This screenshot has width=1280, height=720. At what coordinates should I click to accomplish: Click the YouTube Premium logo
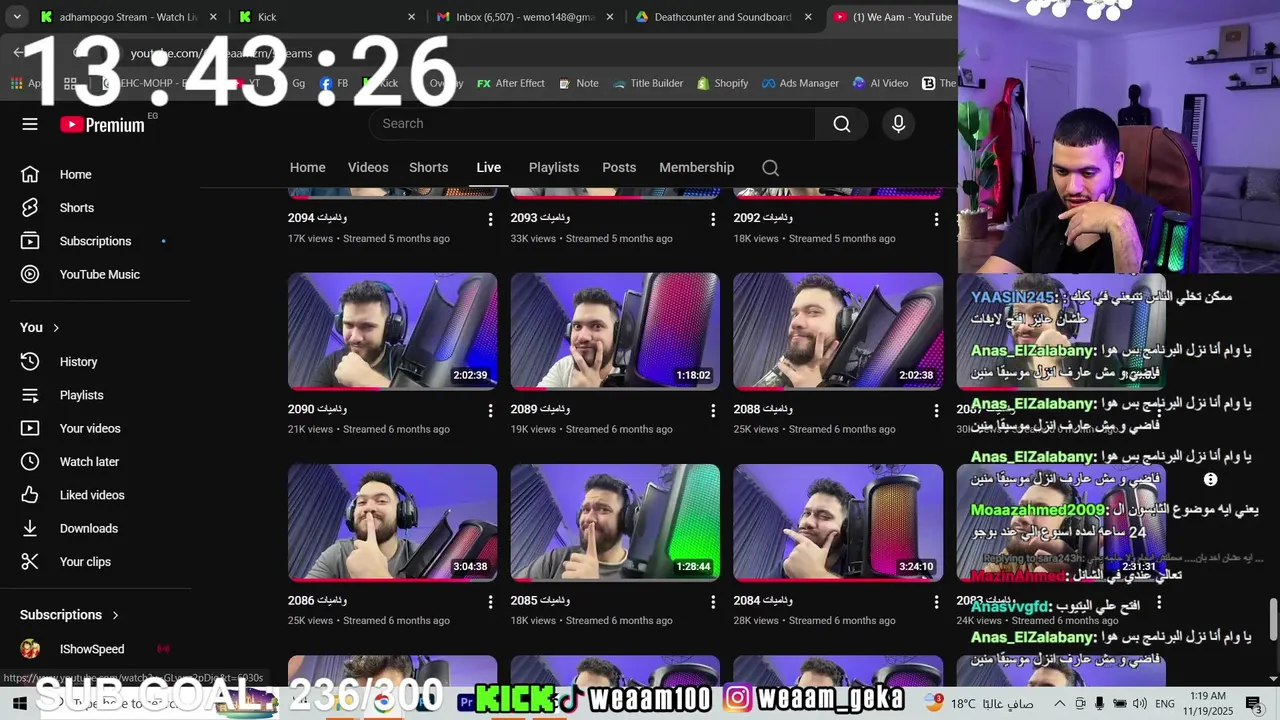(102, 125)
